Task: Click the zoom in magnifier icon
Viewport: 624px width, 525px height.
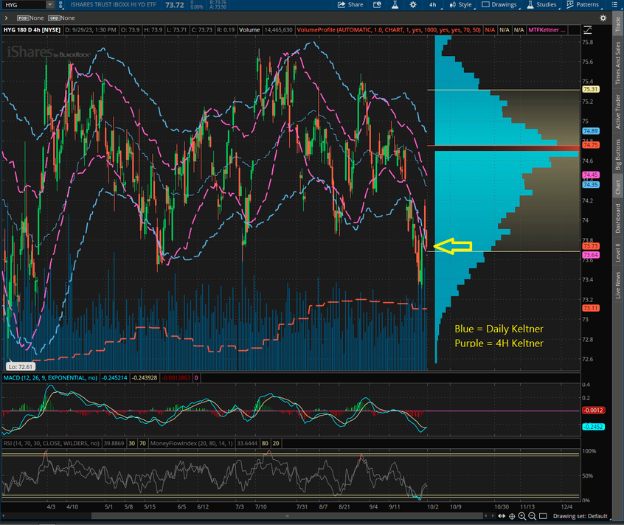Action: click(x=522, y=516)
